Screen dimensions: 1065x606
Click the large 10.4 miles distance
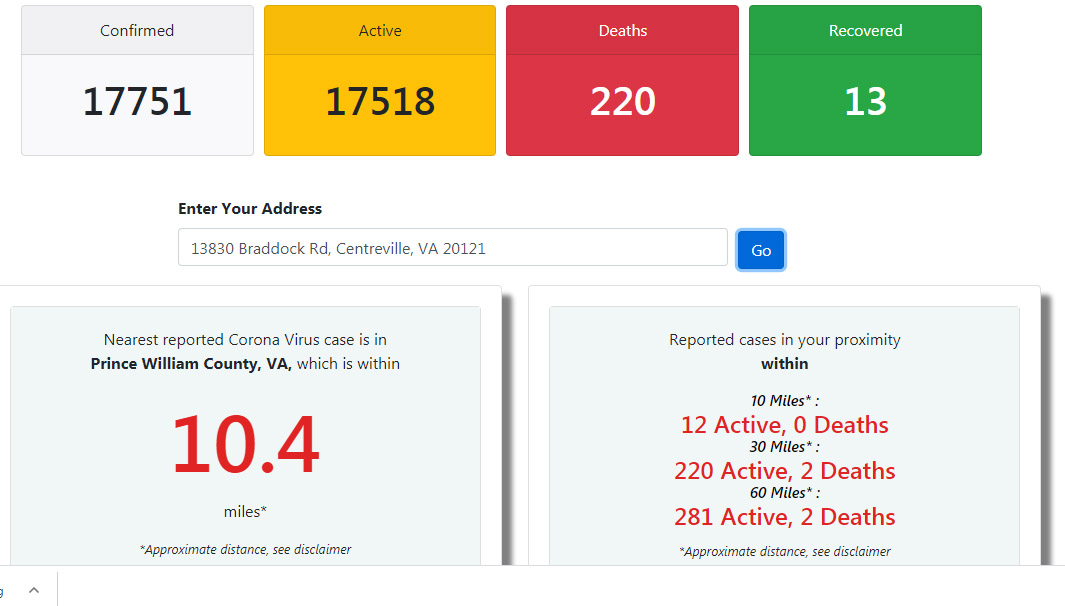245,444
